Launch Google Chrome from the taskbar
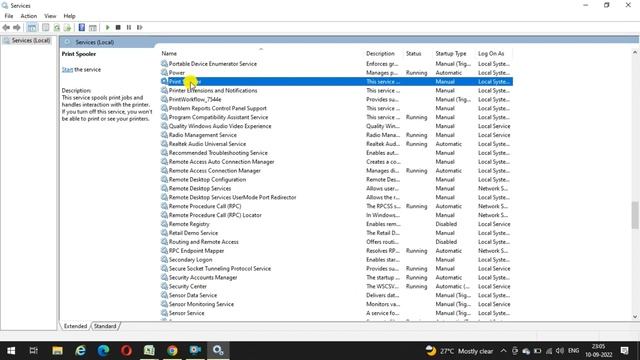Screen dimensions: 640x360 [172, 351]
